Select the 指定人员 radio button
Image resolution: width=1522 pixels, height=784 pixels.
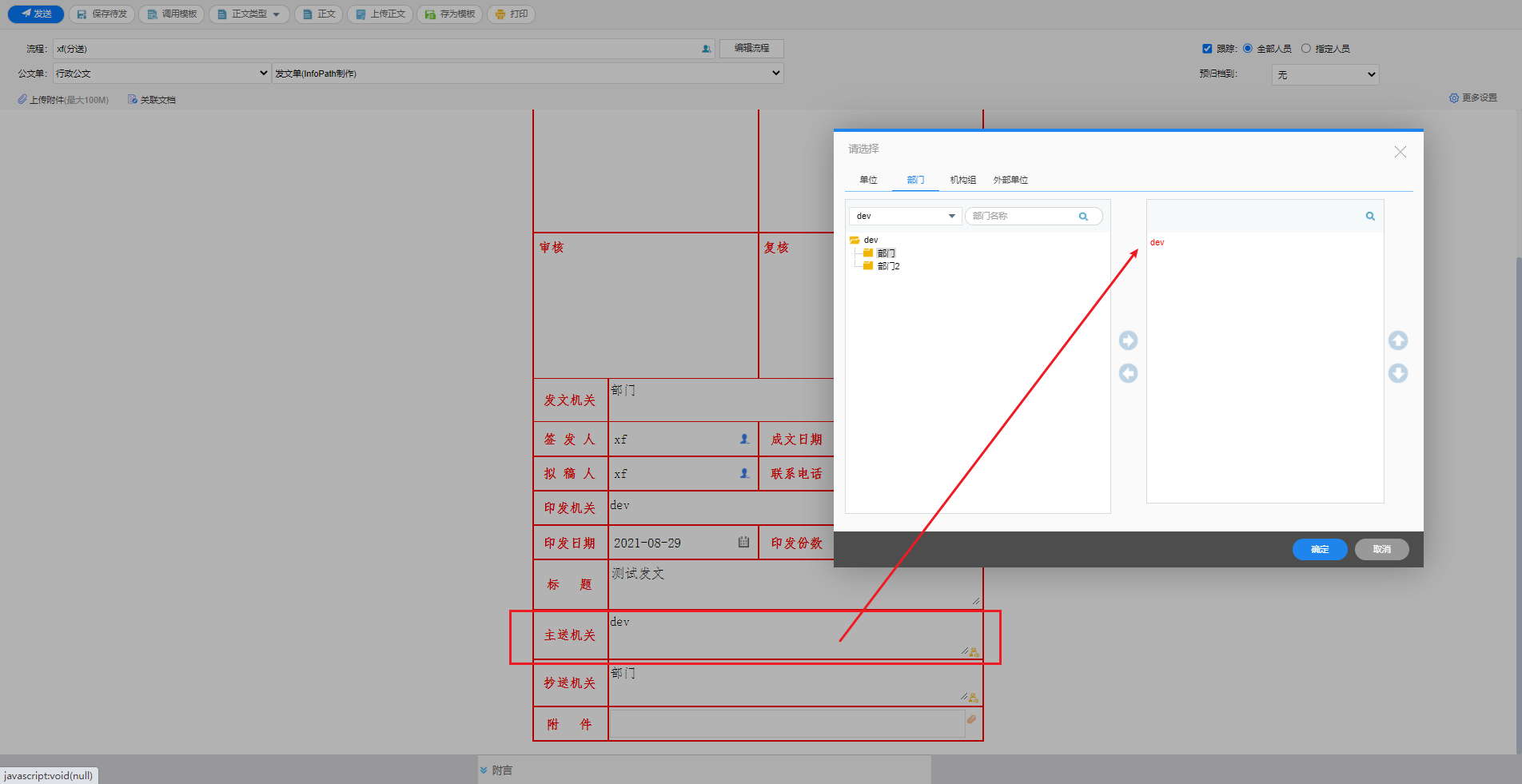(1306, 49)
